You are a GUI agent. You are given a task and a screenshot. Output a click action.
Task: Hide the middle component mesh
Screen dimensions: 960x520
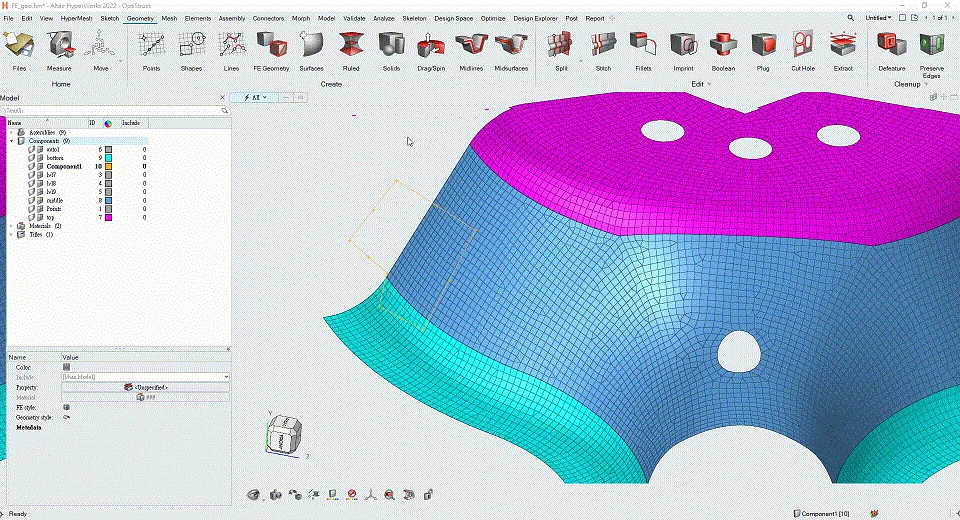33,200
